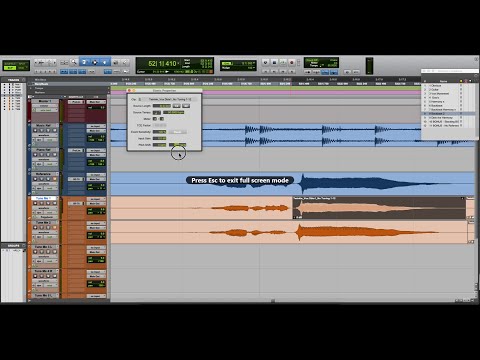Image resolution: width=480 pixels, height=360 pixels.
Task: Open Reference track waveform view selector
Action: pyautogui.click(x=45, y=184)
